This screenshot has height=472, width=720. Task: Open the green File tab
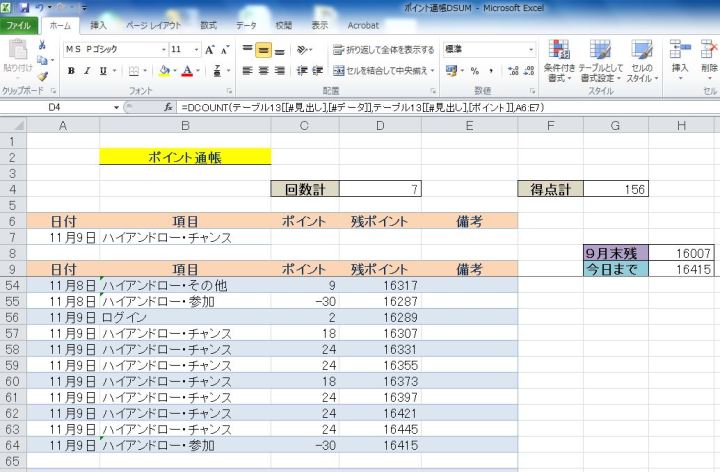pyautogui.click(x=18, y=24)
